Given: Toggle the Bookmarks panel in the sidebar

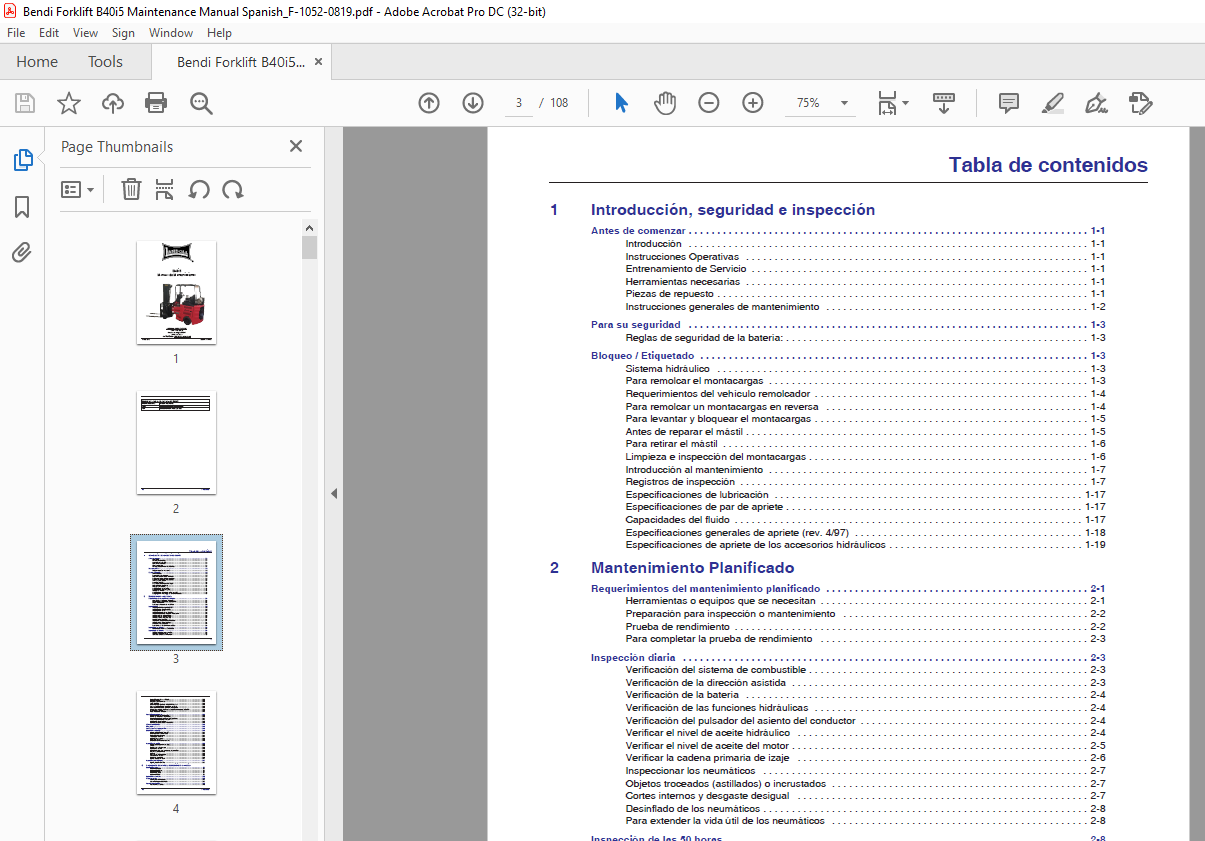Looking at the screenshot, I should pyautogui.click(x=22, y=207).
